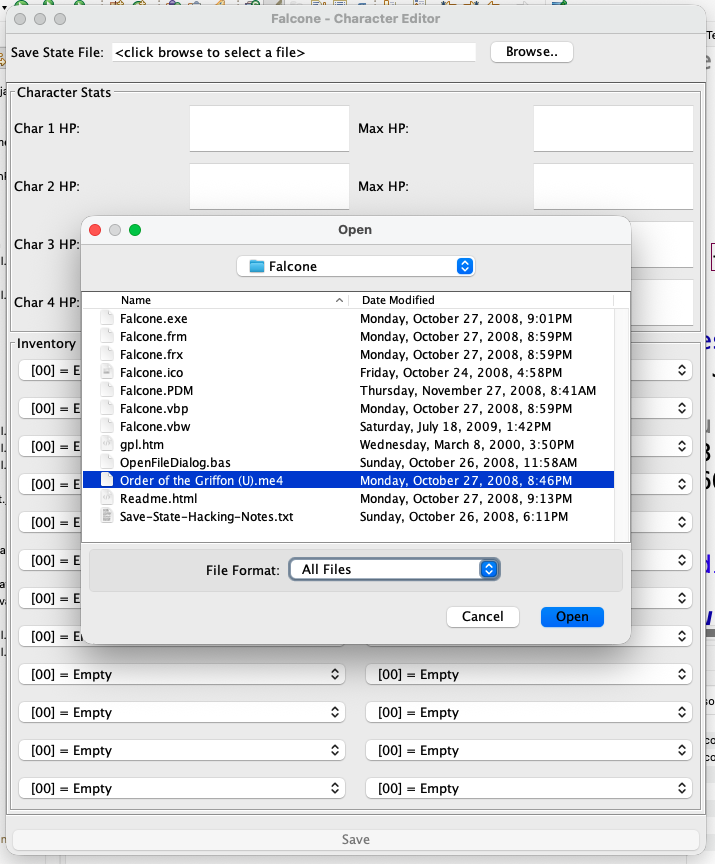Open the Falcone folder location dropdown
The height and width of the screenshot is (864, 715).
pyautogui.click(x=355, y=266)
